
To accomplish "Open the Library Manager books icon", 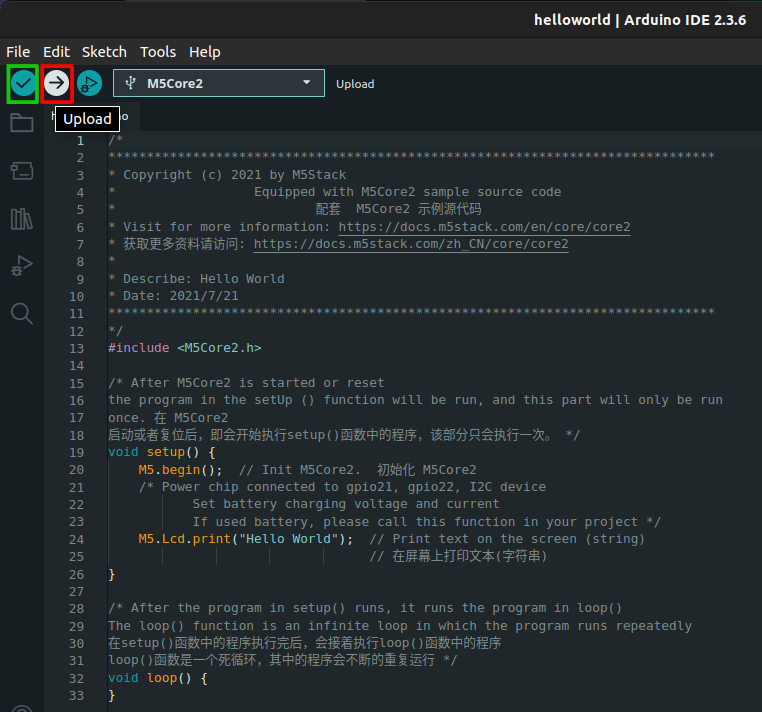I will (21, 219).
